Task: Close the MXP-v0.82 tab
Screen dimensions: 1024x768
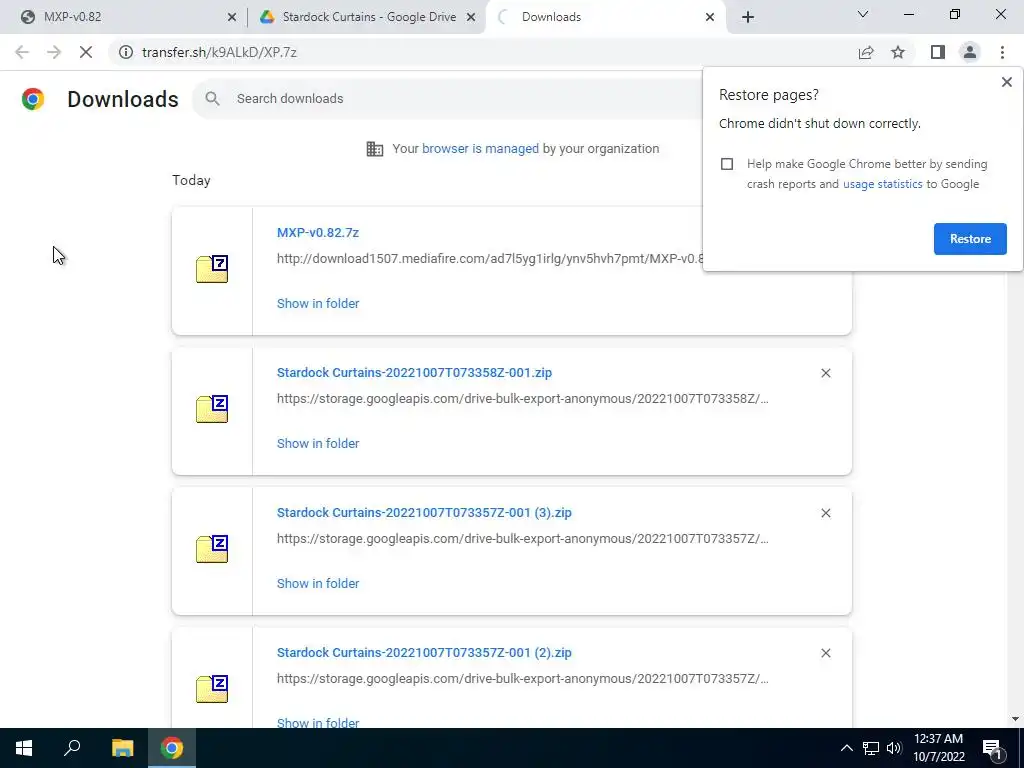Action: (x=232, y=18)
